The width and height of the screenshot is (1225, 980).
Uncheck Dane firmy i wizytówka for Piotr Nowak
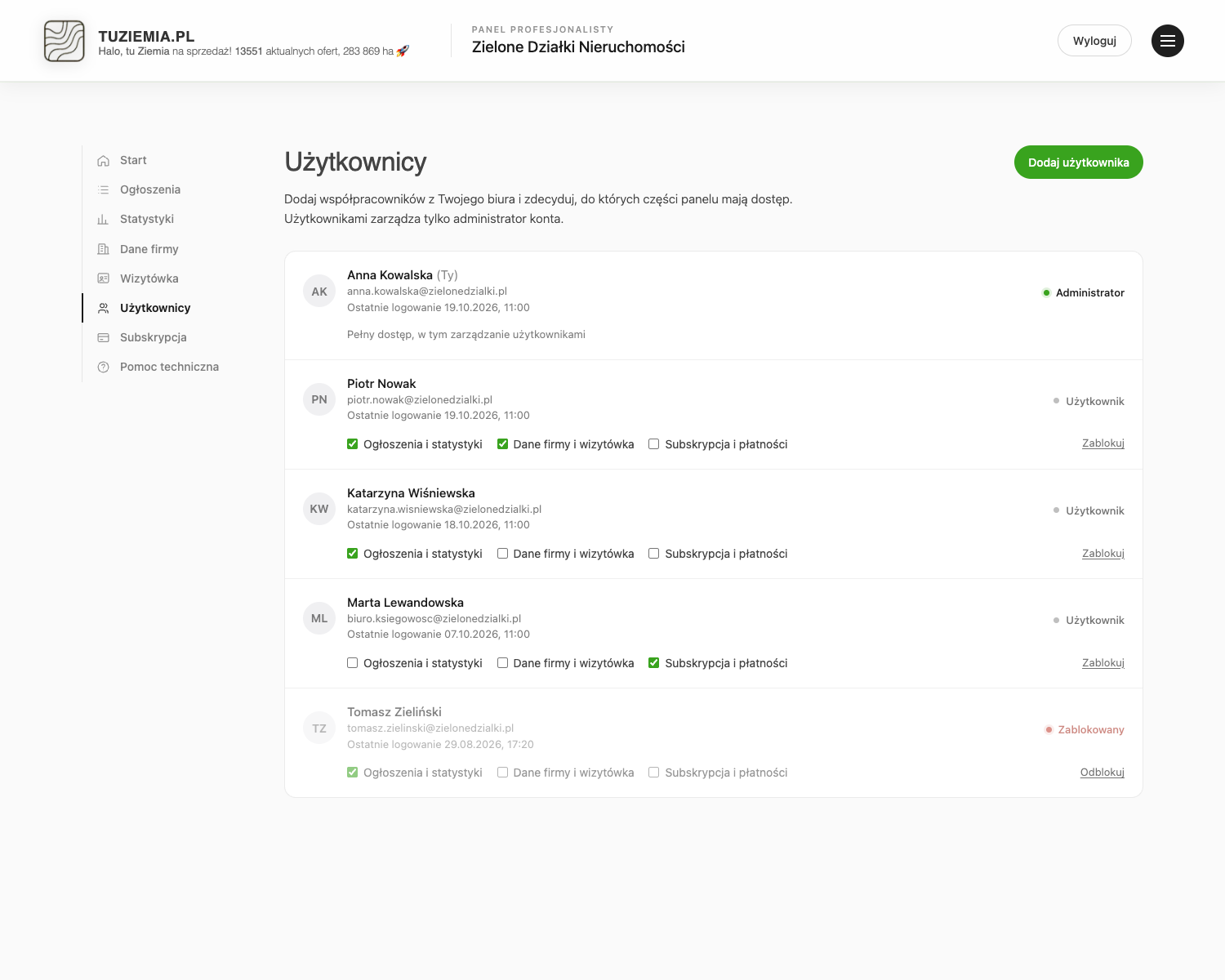(503, 444)
